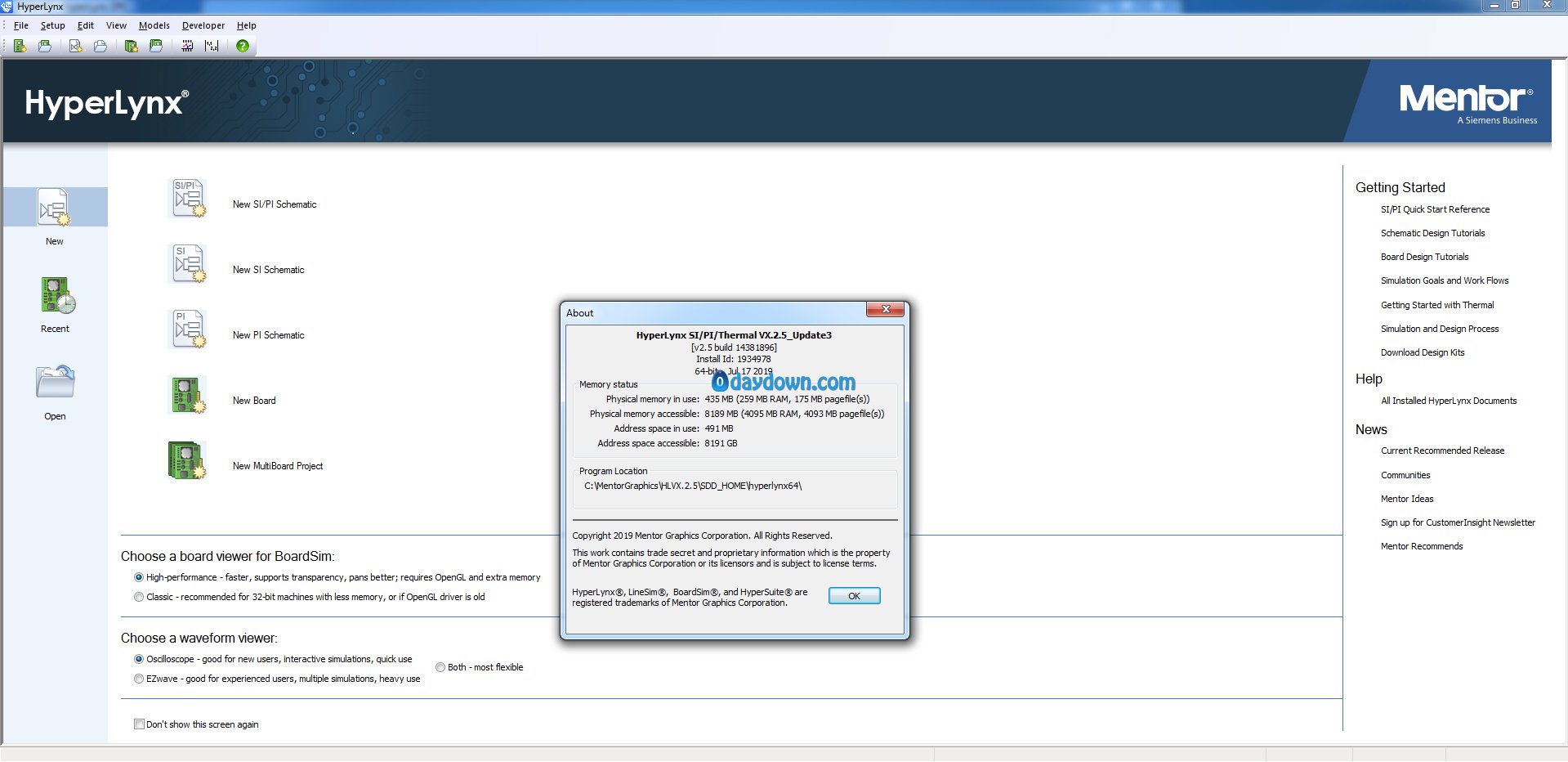Open the Edit menu

(x=86, y=25)
